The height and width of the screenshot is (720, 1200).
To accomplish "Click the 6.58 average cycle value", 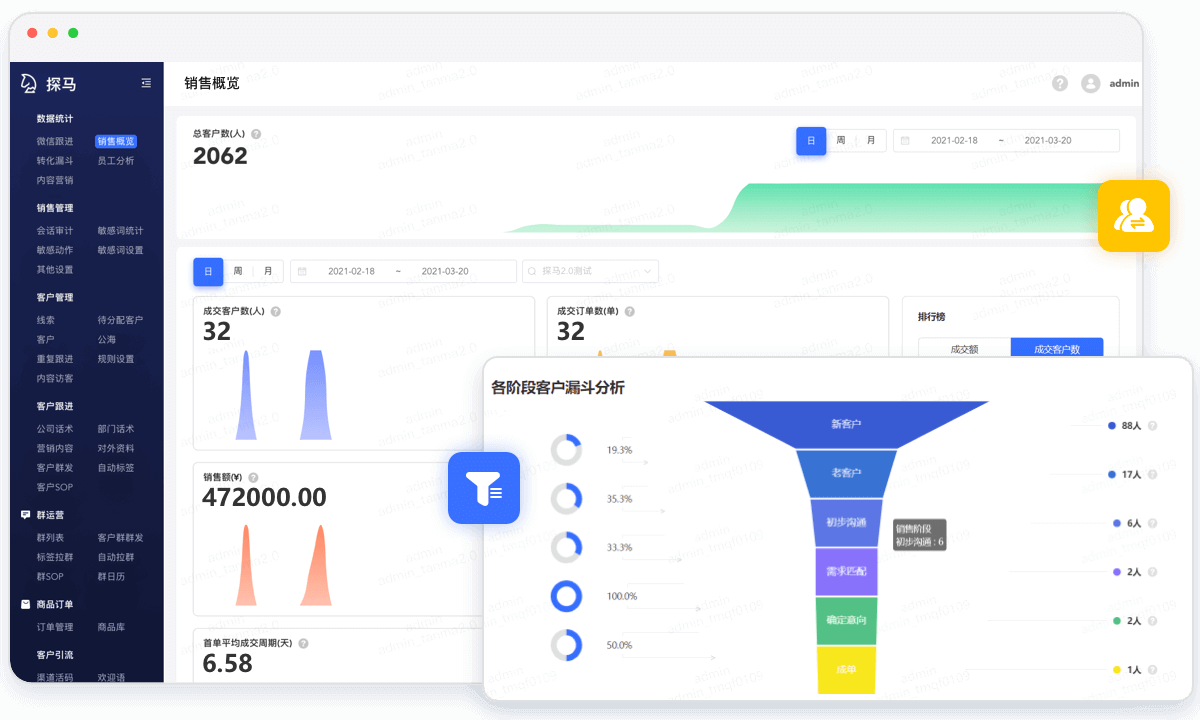I will (228, 663).
